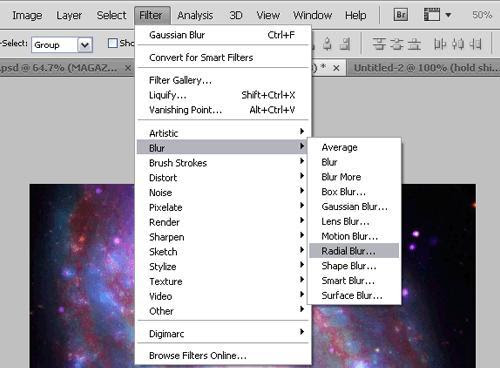This screenshot has height=368, width=500.
Task: Open the Help menu
Action: [356, 15]
